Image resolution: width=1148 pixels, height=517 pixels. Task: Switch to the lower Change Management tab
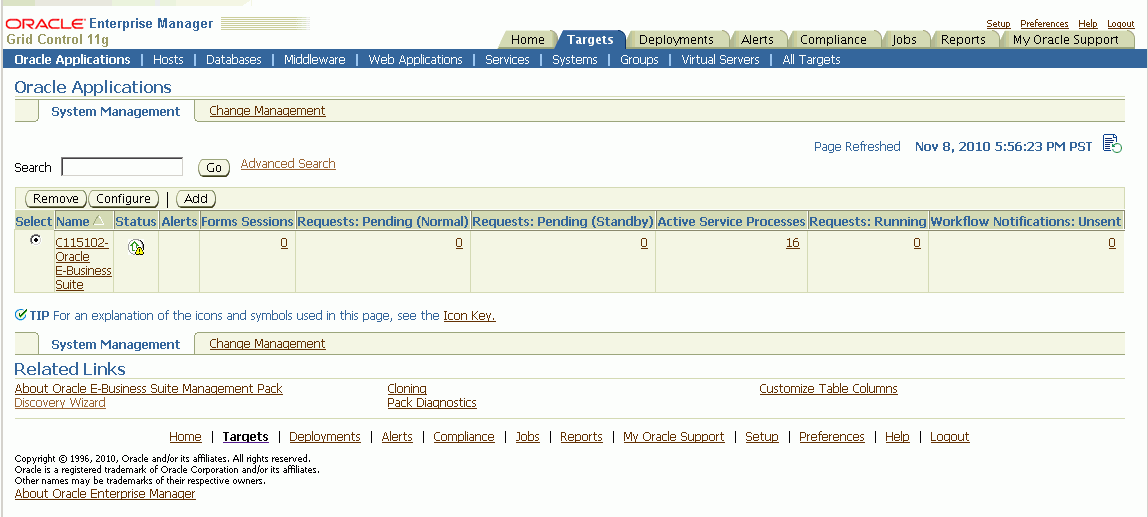tap(267, 343)
